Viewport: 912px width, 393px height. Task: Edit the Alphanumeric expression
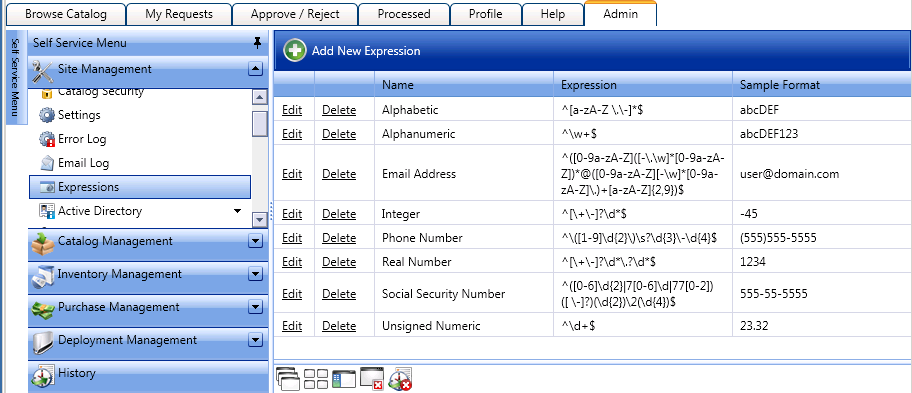pos(292,134)
